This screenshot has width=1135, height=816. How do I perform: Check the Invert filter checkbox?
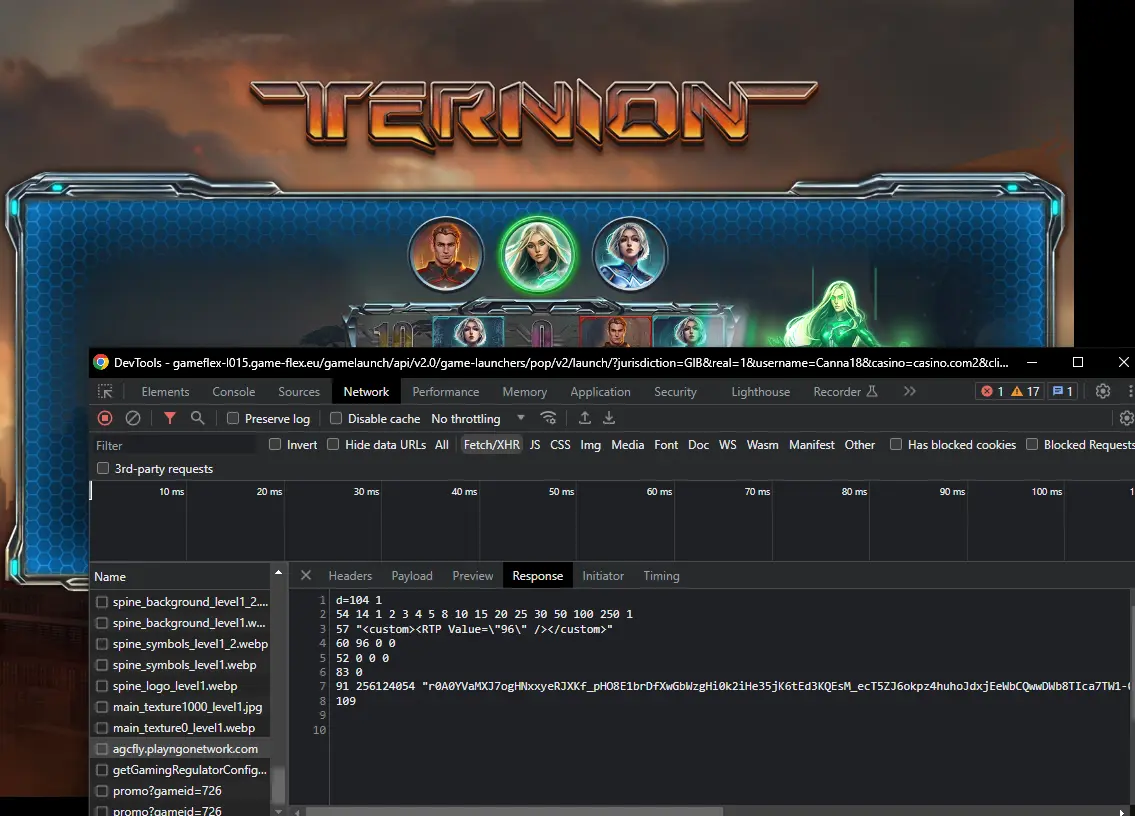tap(275, 444)
